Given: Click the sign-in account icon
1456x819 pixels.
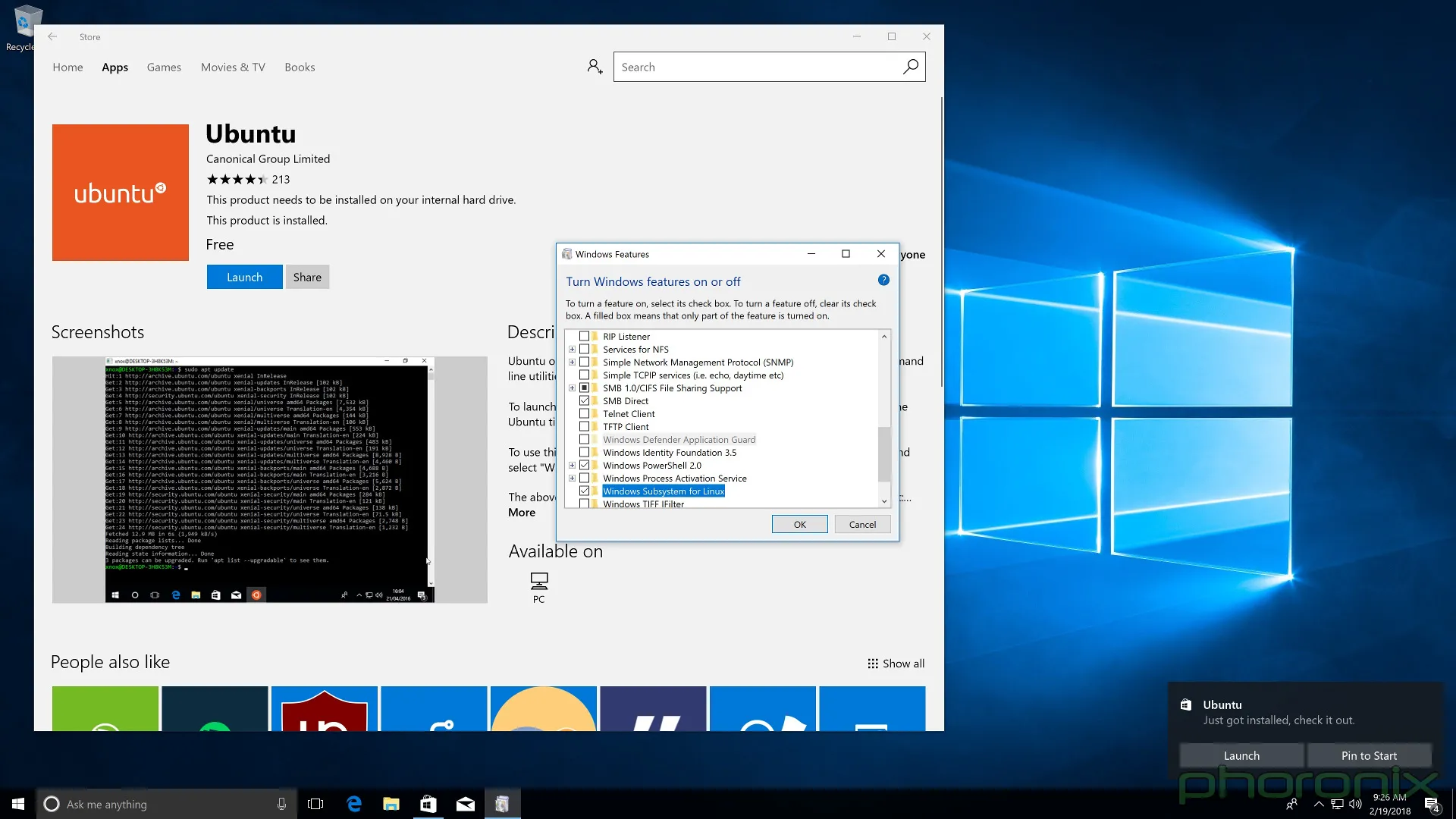Looking at the screenshot, I should (x=595, y=67).
